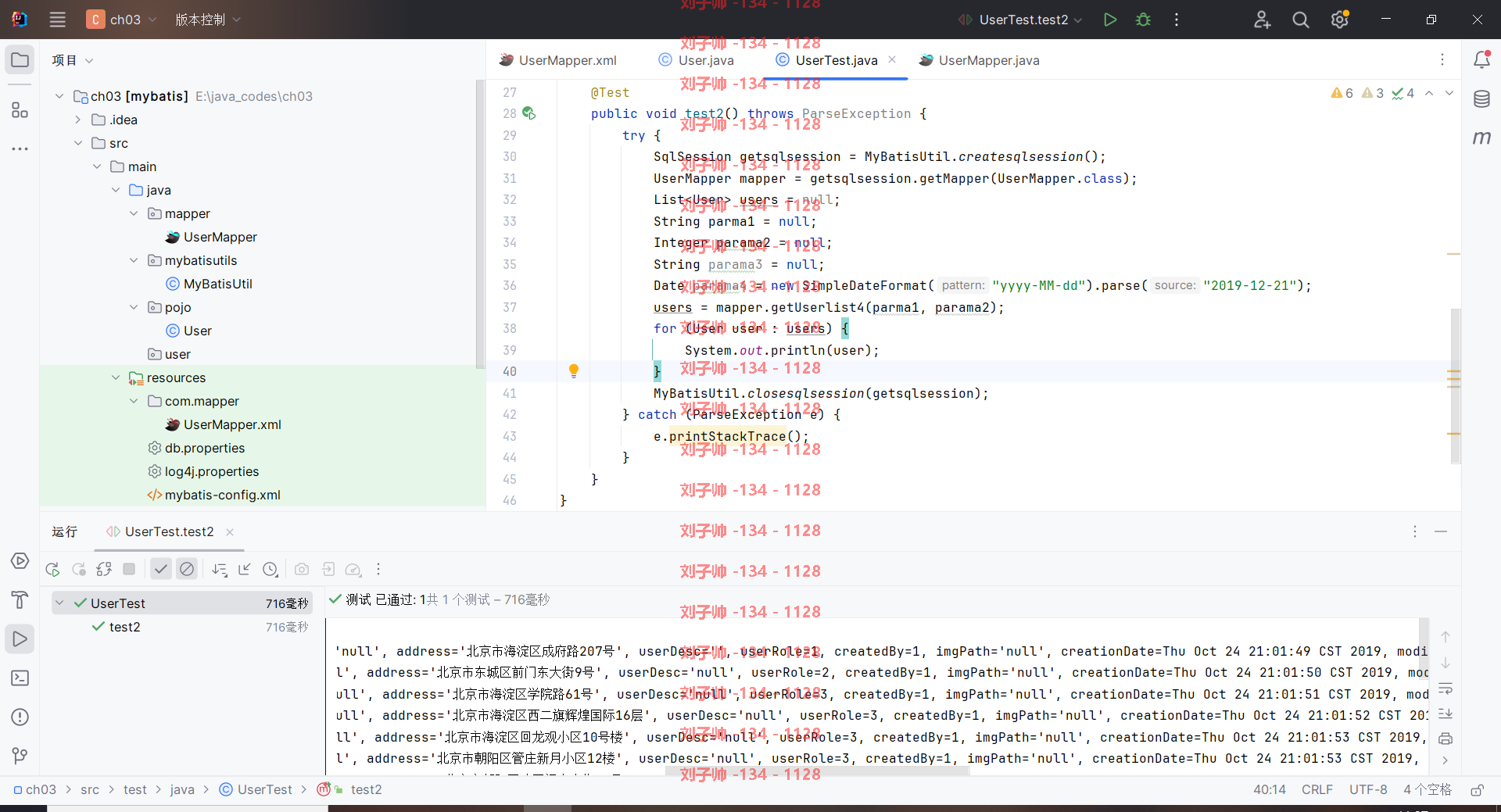Open the Maven tool window
1501x812 pixels.
1481,138
